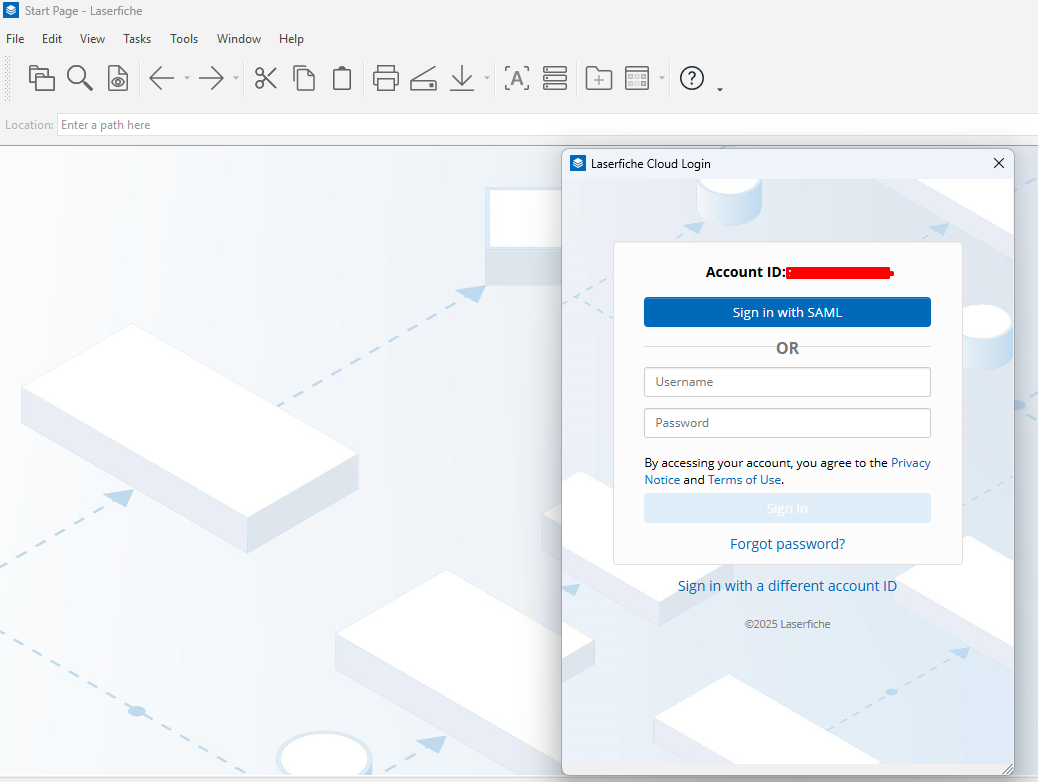Go back with the left arrow
Image resolution: width=1038 pixels, height=782 pixels.
[162, 78]
